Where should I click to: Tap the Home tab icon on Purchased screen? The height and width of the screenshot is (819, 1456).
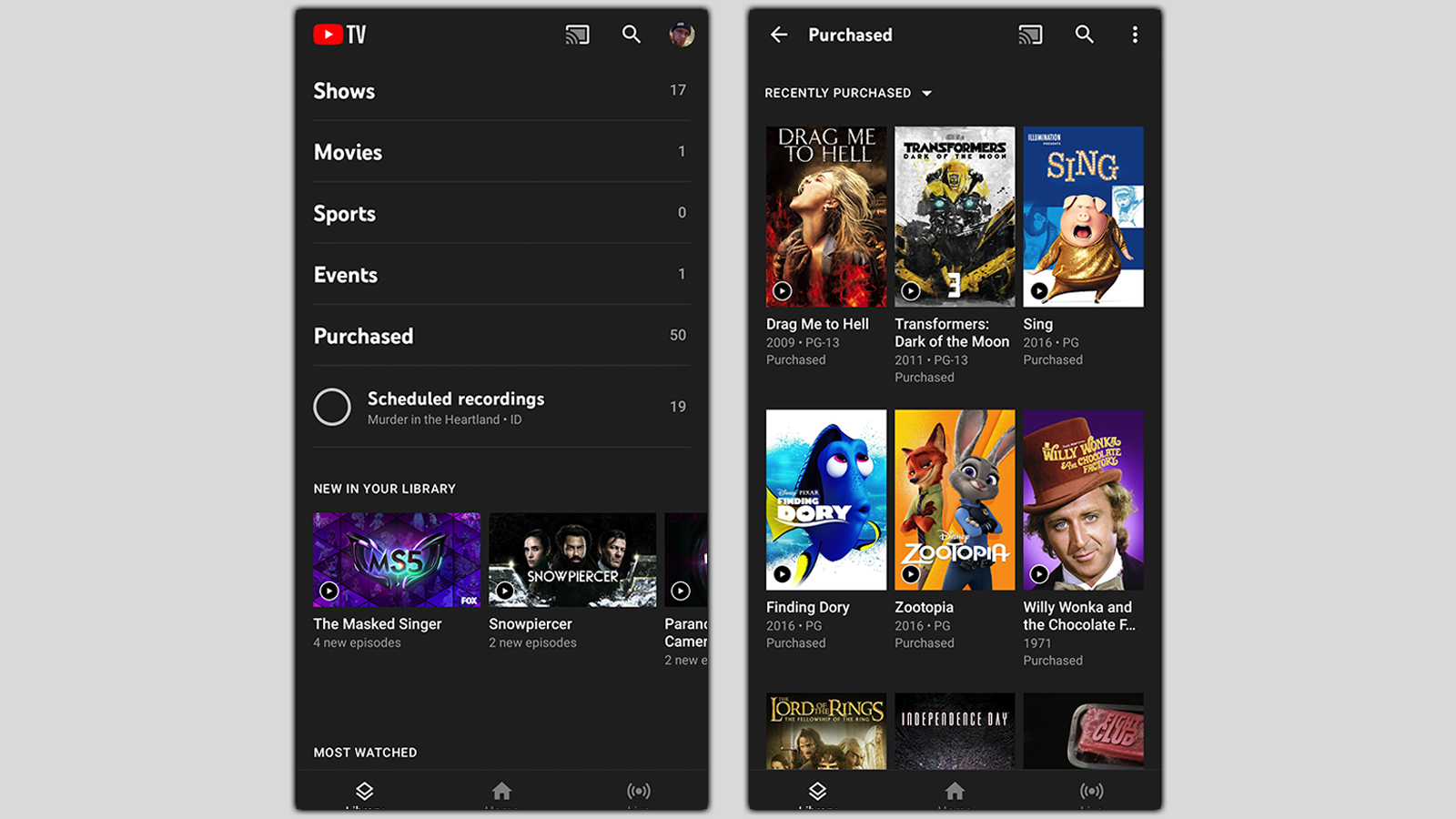pyautogui.click(x=955, y=791)
